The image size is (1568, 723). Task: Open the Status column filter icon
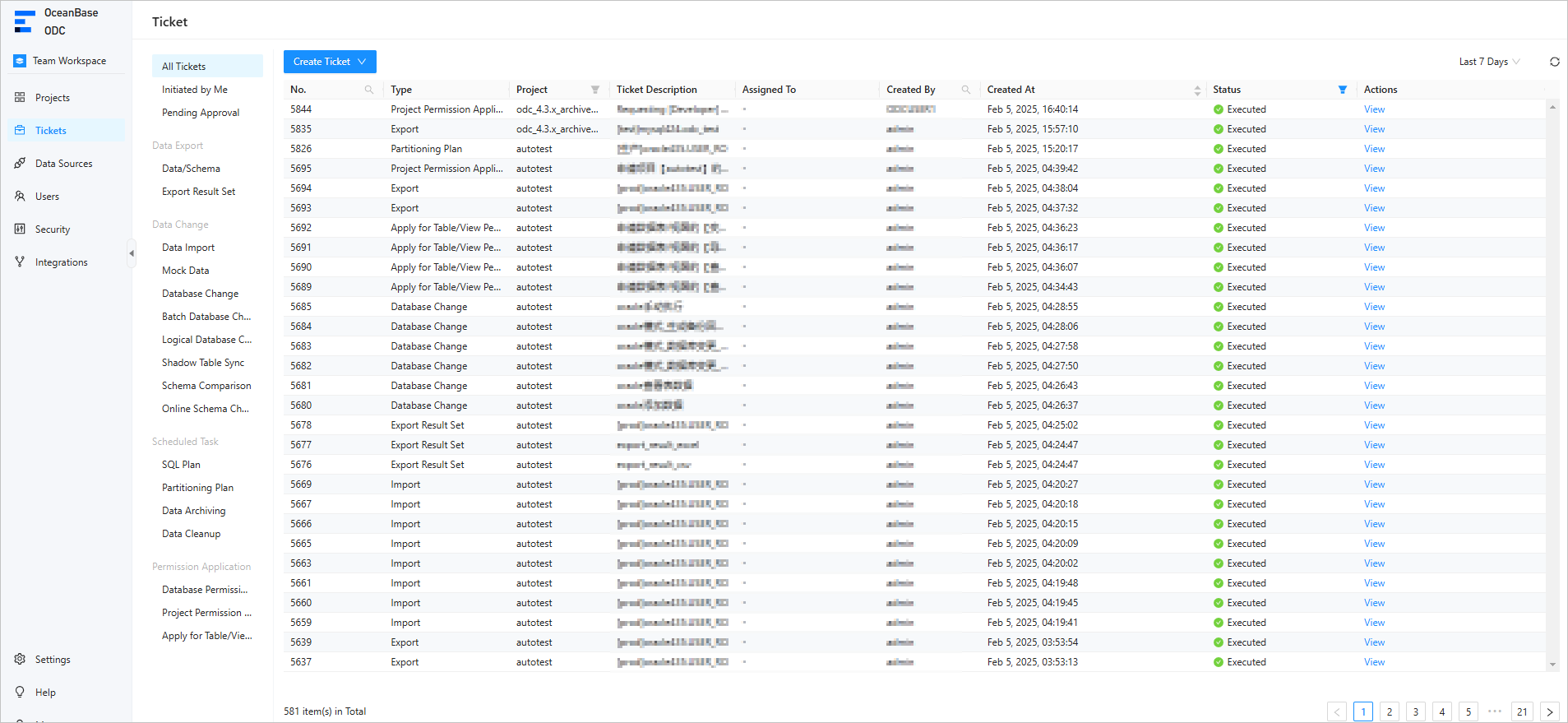coord(1342,90)
